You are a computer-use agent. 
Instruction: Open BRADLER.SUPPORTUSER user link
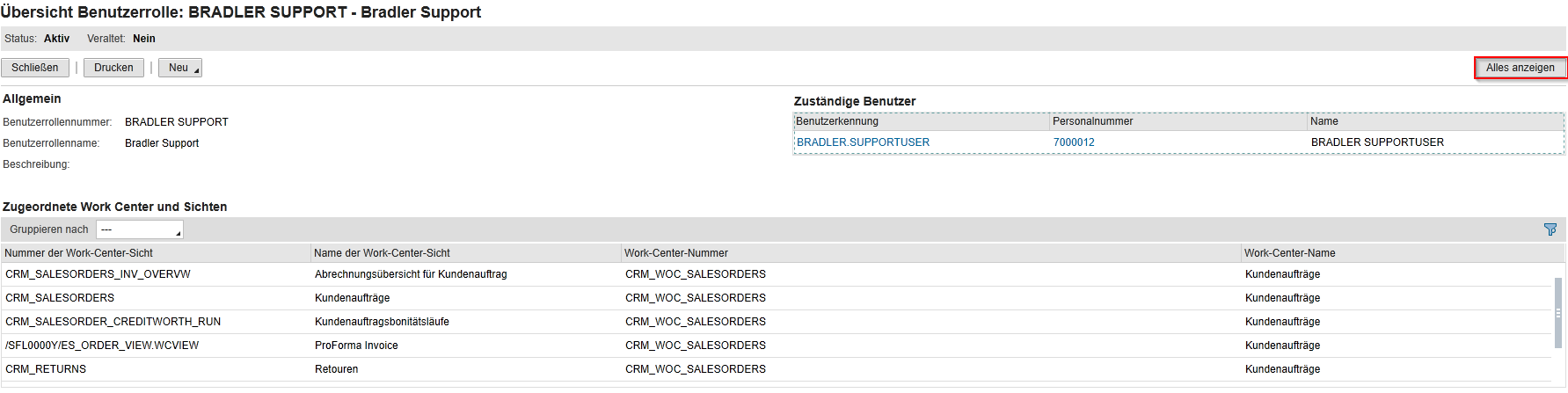click(x=863, y=142)
